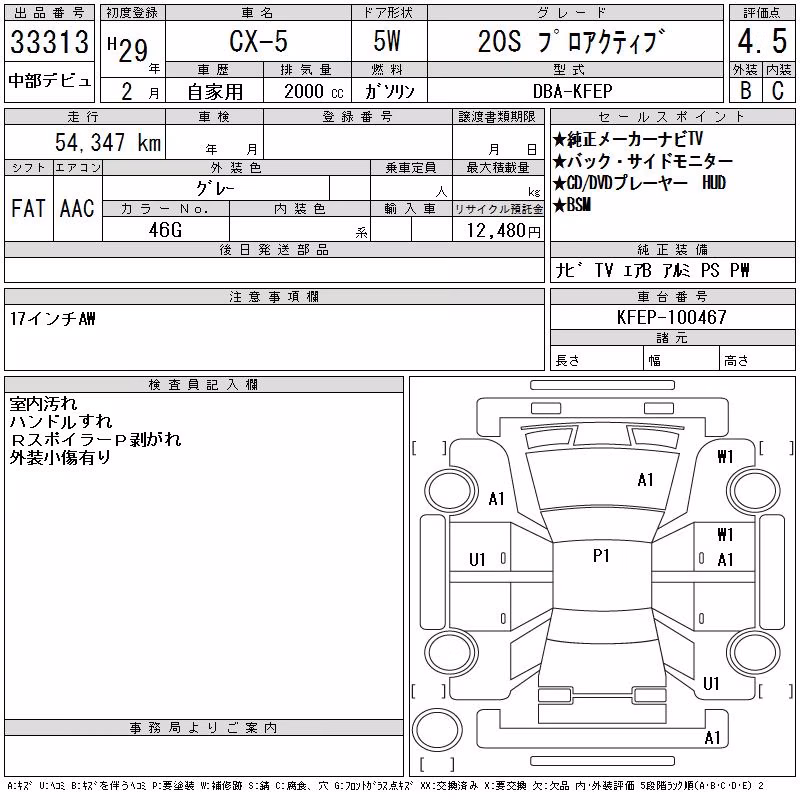Image resolution: width=800 pixels, height=800 pixels.
Task: Click the P1 mark on car roof
Action: tap(602, 556)
